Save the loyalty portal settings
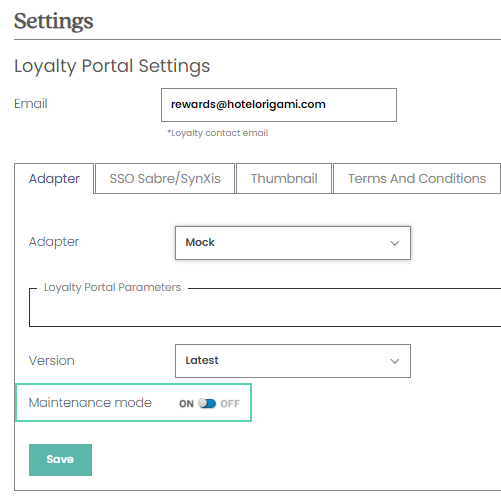This screenshot has height=502, width=501. click(x=60, y=460)
